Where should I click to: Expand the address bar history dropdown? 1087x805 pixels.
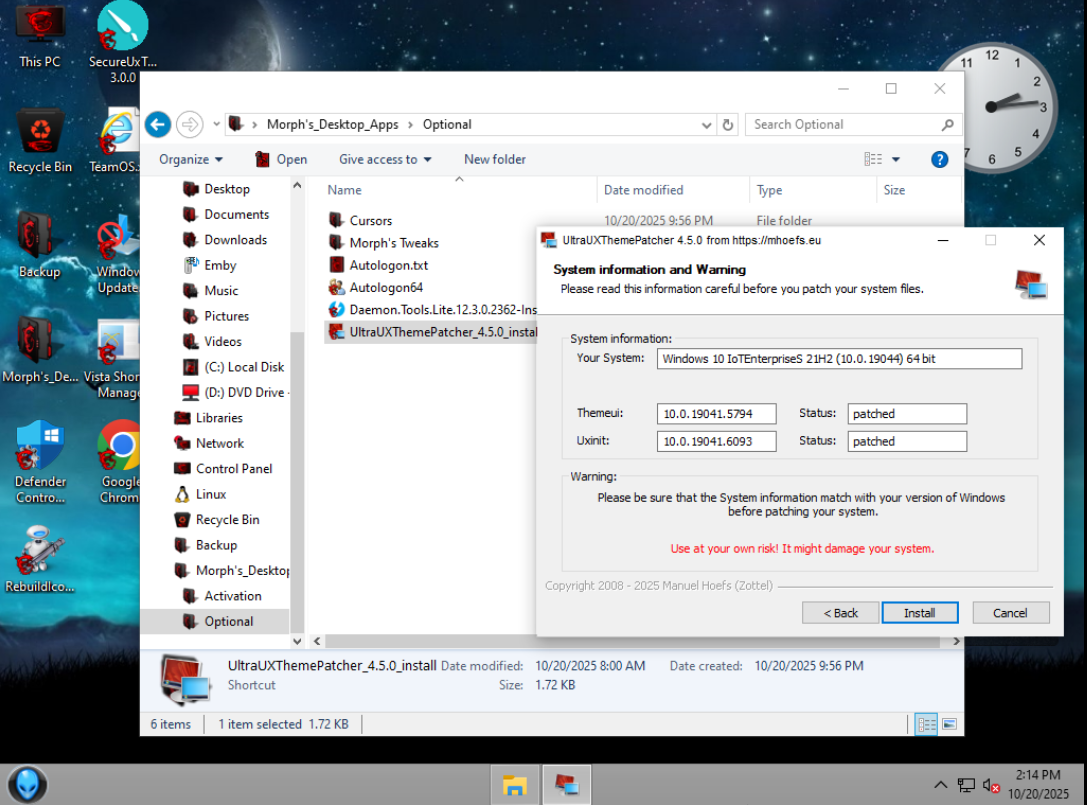coord(708,125)
